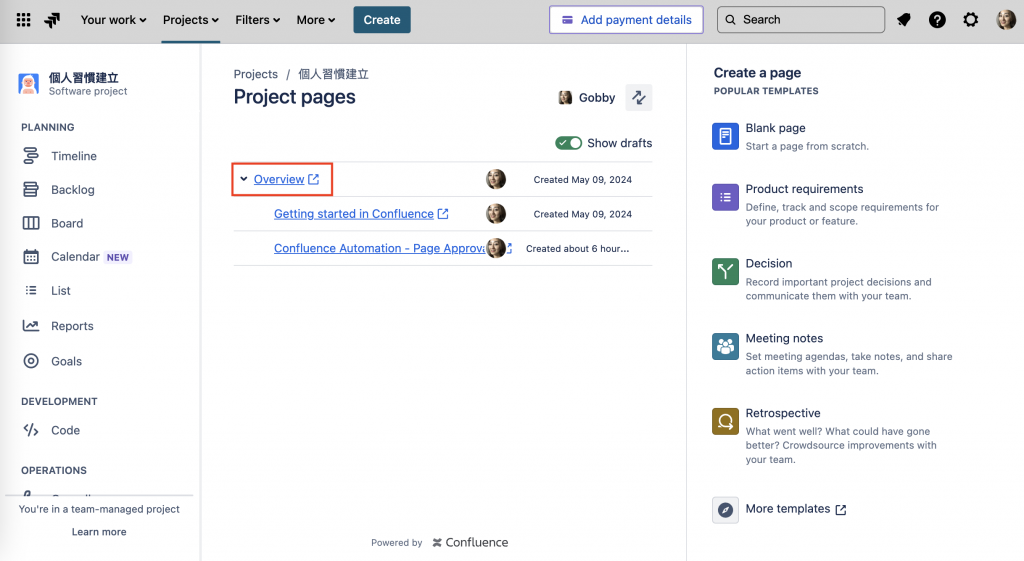
Task: Click the 個人習慣建立 breadcrumb link
Action: click(x=334, y=74)
